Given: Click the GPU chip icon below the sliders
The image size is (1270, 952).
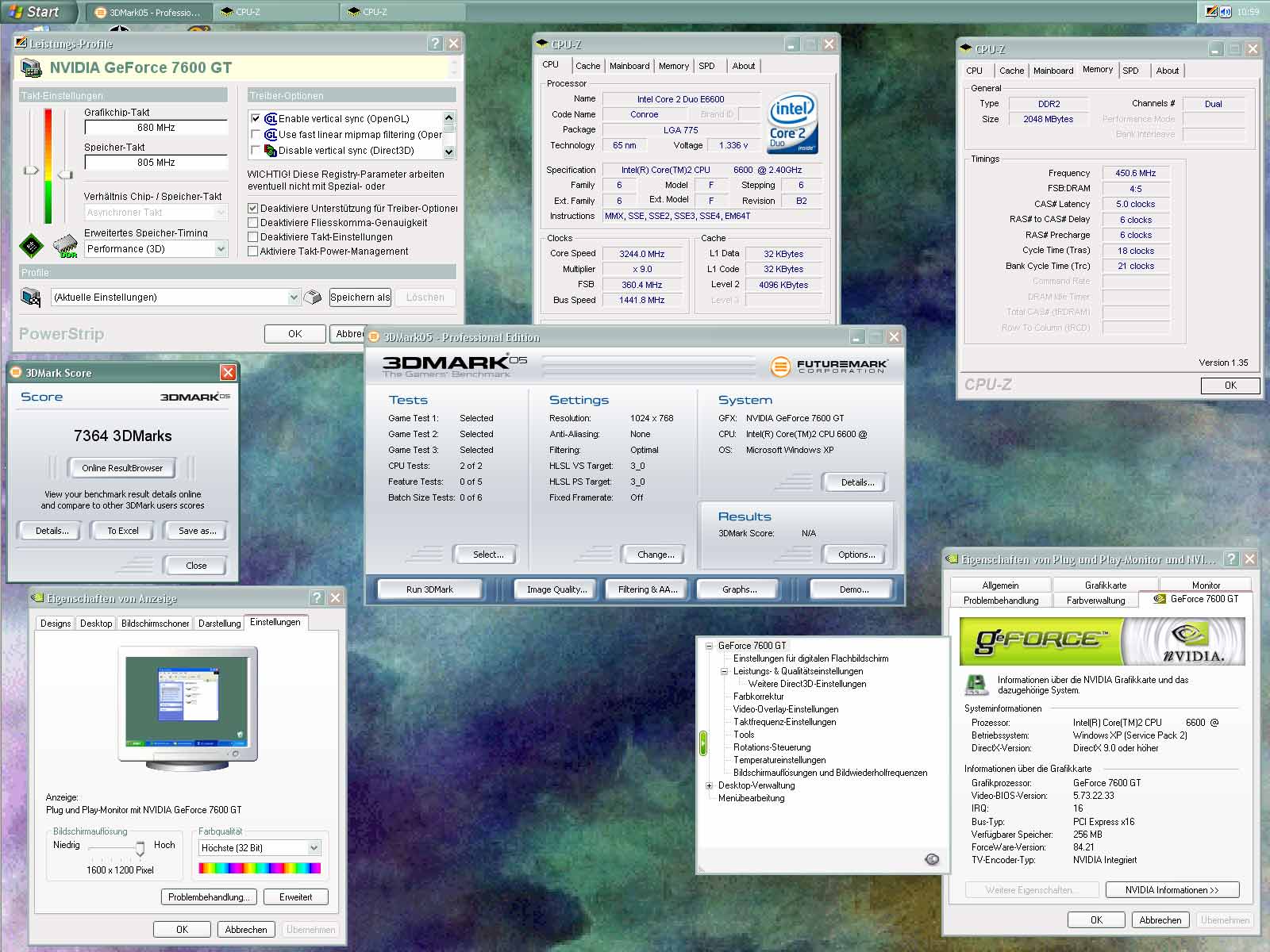Looking at the screenshot, I should 31,246.
